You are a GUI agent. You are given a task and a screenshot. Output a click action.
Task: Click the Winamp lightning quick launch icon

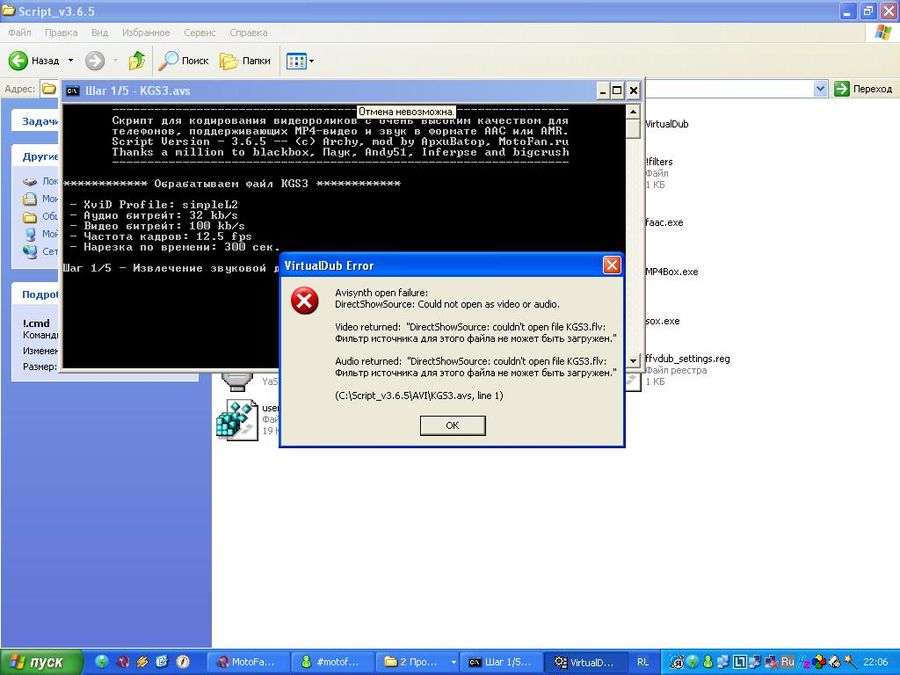point(142,662)
